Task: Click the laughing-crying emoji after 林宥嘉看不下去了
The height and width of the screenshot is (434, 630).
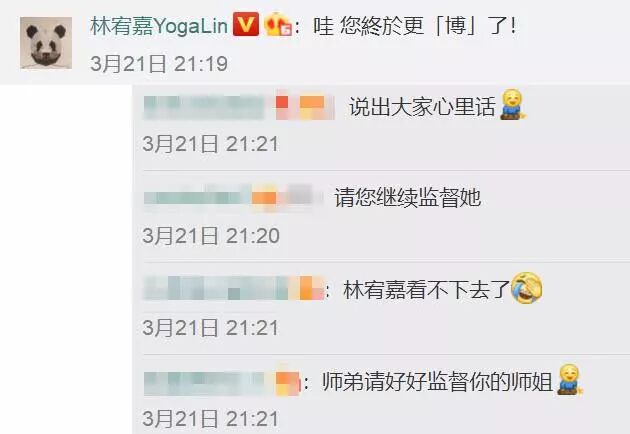Action: coord(526,288)
